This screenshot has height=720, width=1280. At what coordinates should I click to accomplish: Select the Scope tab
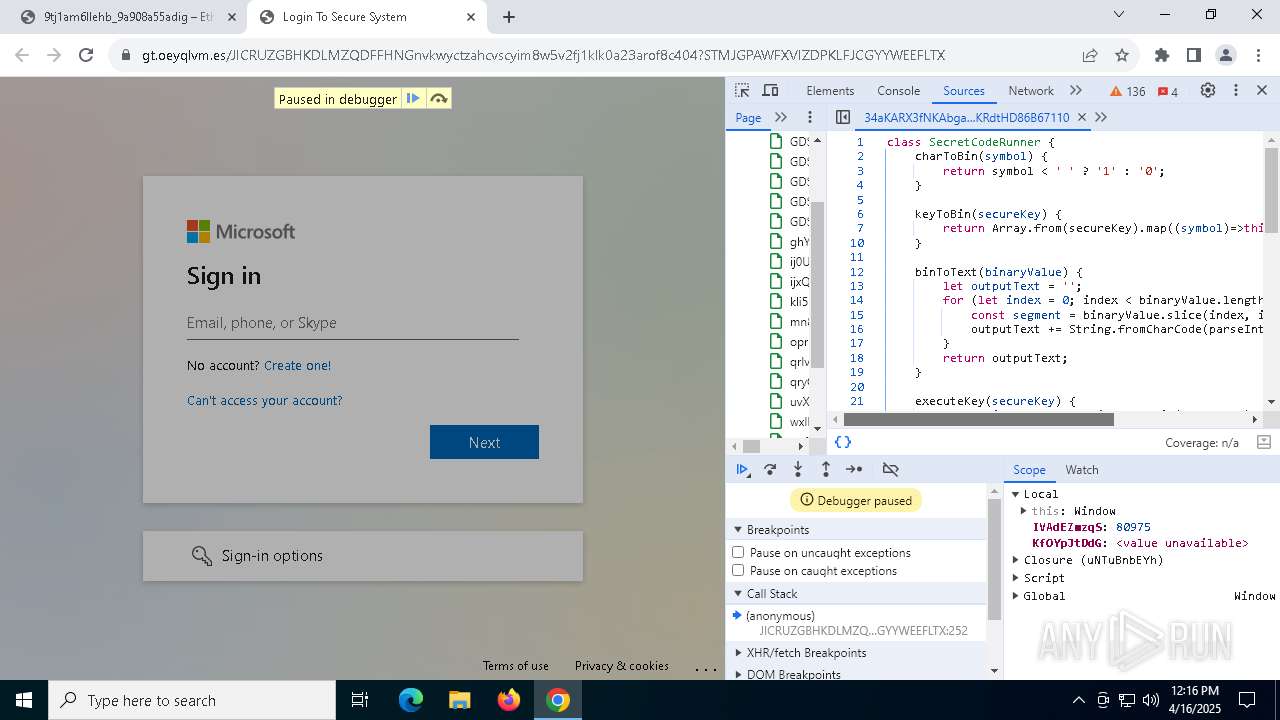(x=1029, y=469)
